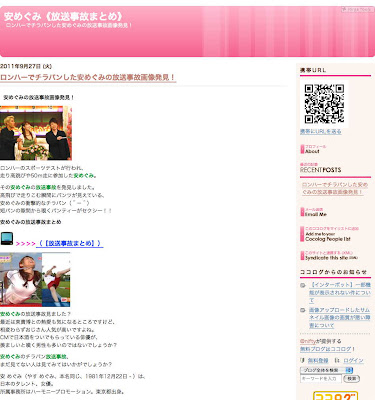Click the cocolog logo banner at bottom
The image size is (375, 400).
(x=335, y=396)
